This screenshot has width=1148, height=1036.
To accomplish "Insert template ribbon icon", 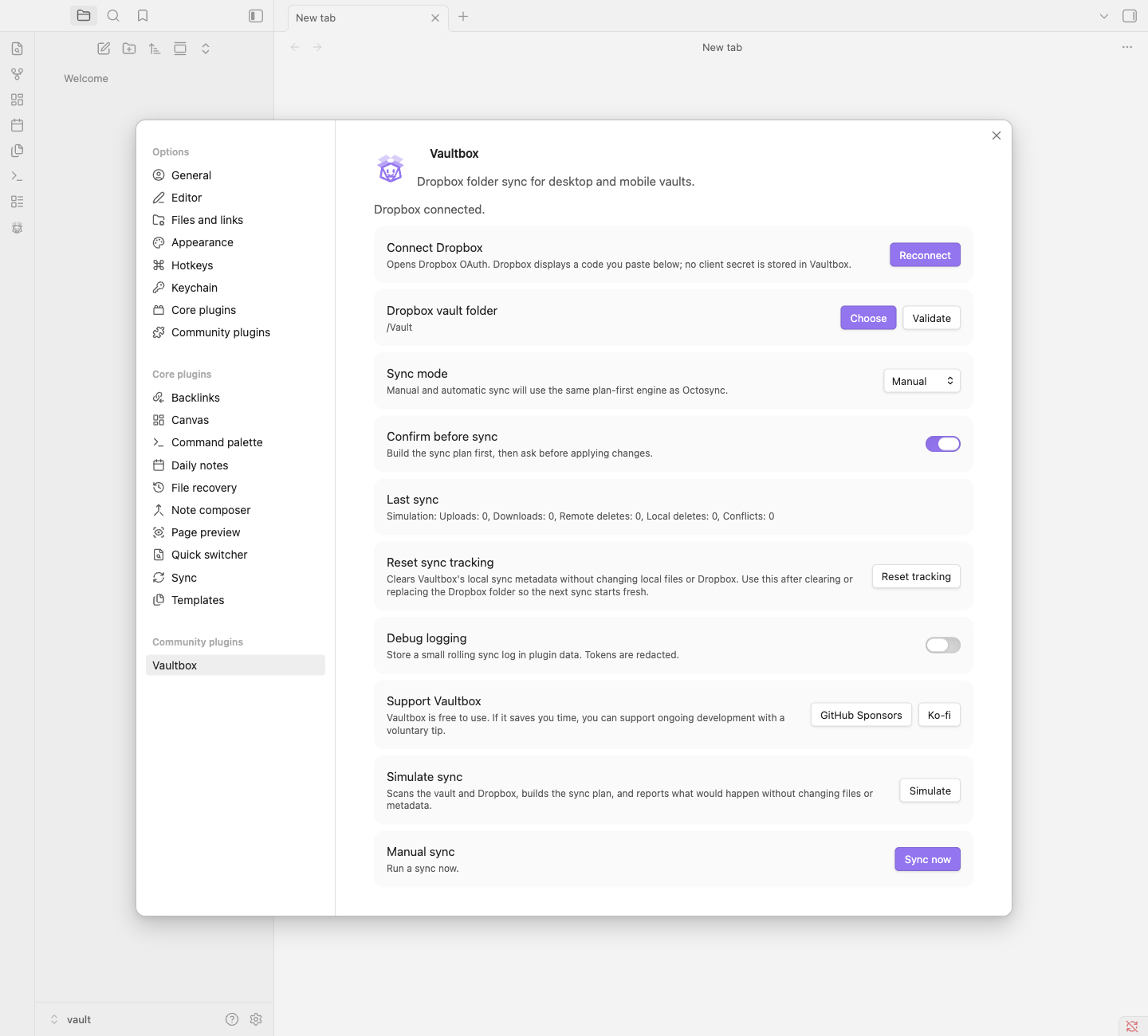I will tap(18, 151).
